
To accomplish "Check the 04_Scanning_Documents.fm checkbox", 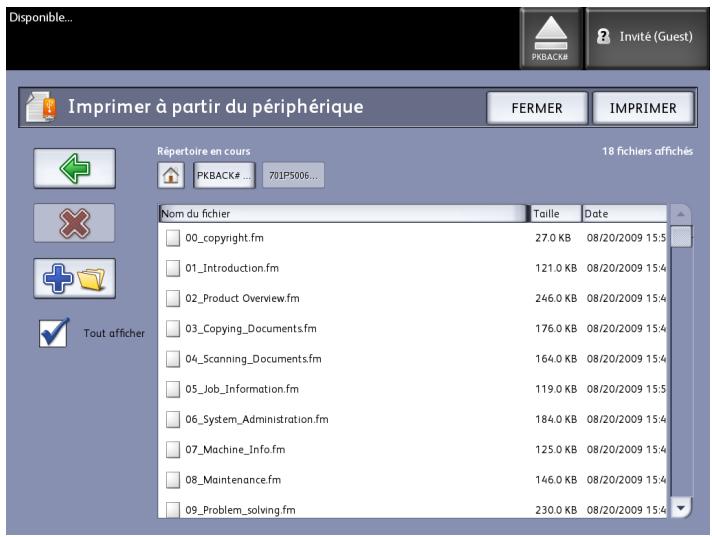I will point(173,359).
